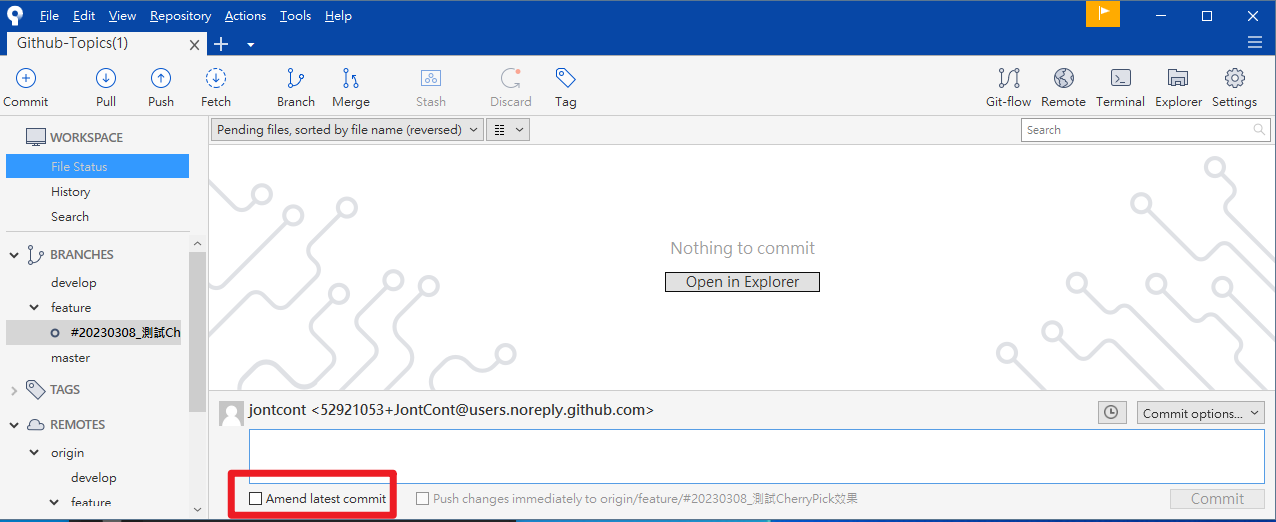The width and height of the screenshot is (1276, 522).
Task: Show recent commit messages clock icon
Action: click(1112, 413)
